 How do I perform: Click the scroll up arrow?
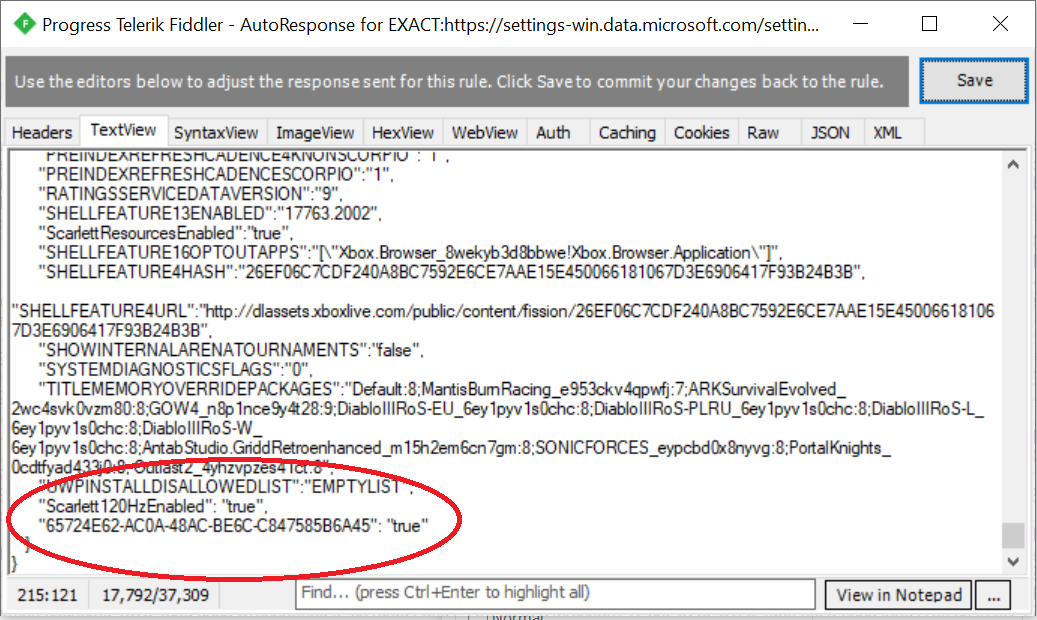pyautogui.click(x=1013, y=165)
